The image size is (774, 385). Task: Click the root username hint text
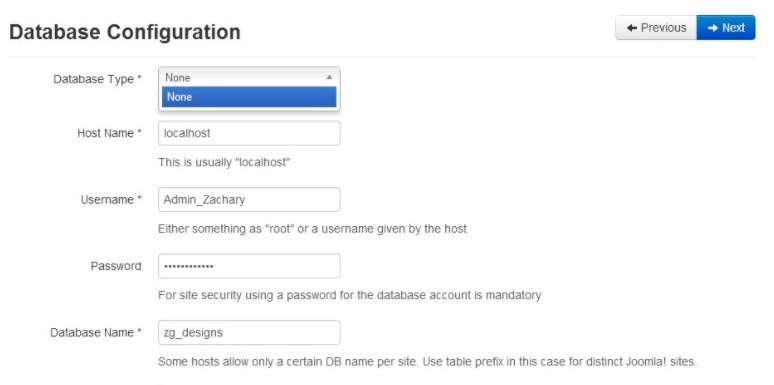tap(312, 229)
